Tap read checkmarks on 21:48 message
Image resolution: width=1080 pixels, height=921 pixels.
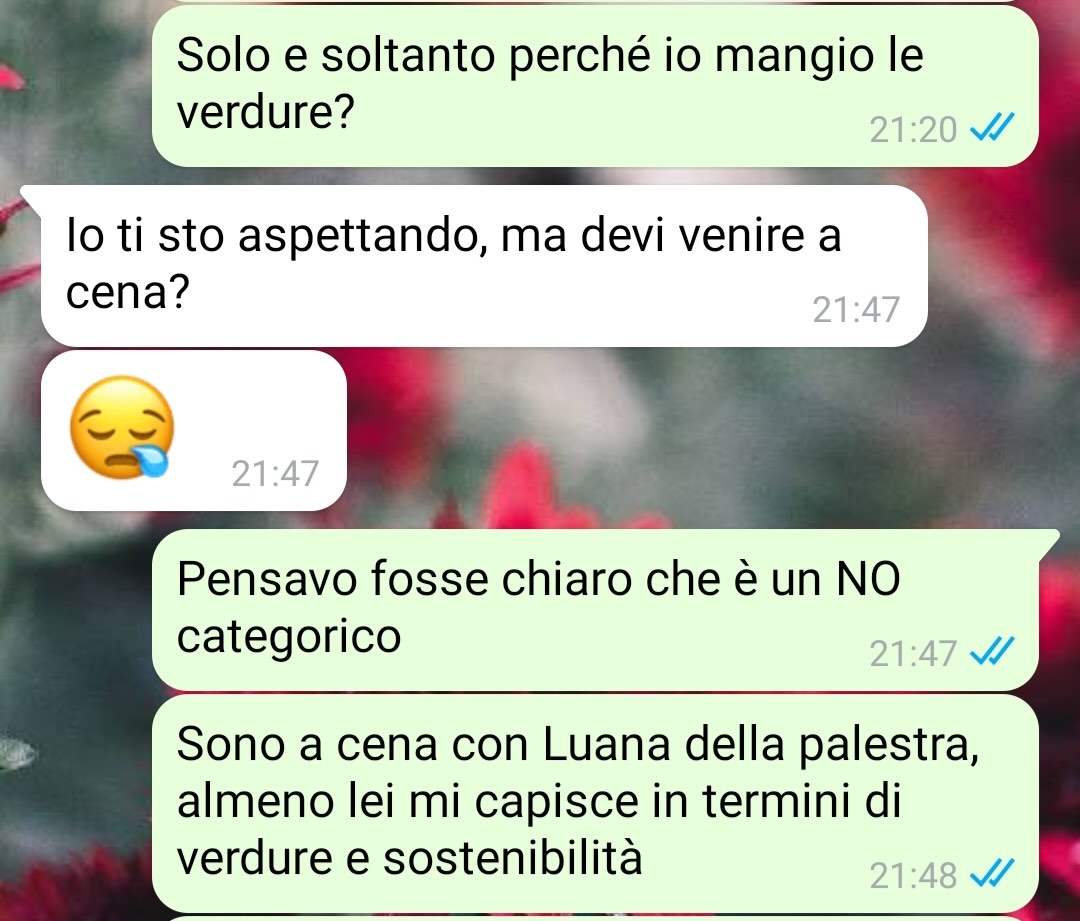point(992,873)
